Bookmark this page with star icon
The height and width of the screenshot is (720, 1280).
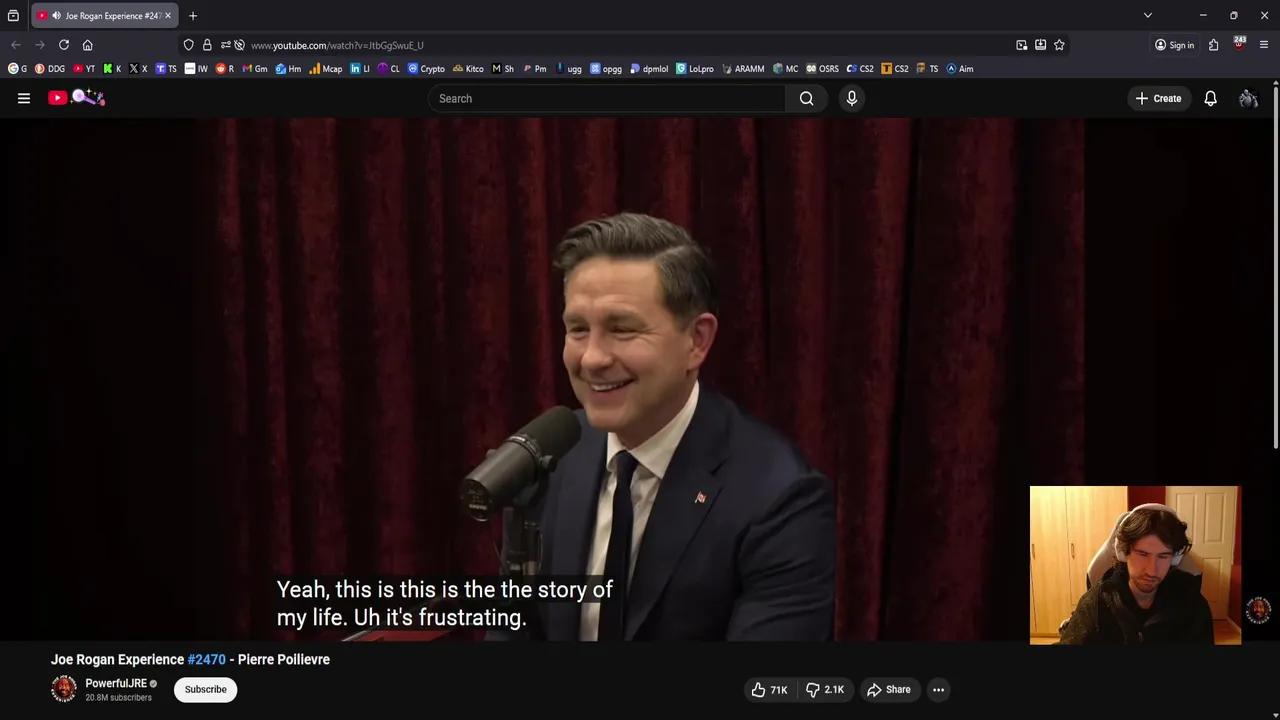1059,45
